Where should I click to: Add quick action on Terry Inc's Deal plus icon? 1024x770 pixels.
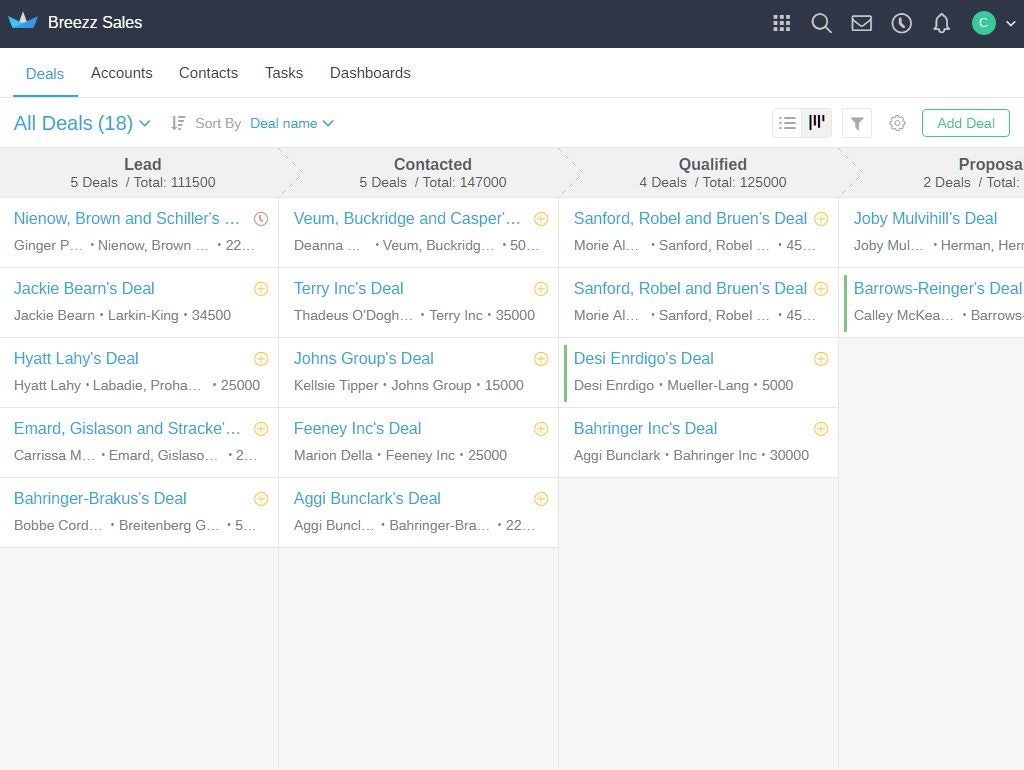click(541, 288)
